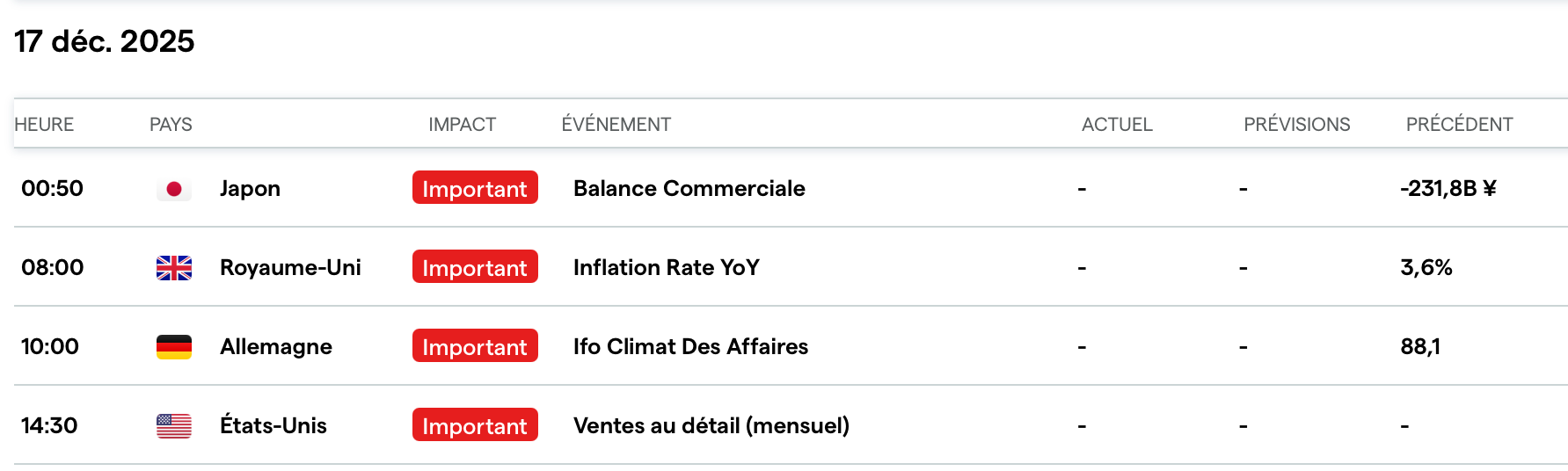
Task: Click the 17 déc. 2025 date heading
Action: click(105, 41)
